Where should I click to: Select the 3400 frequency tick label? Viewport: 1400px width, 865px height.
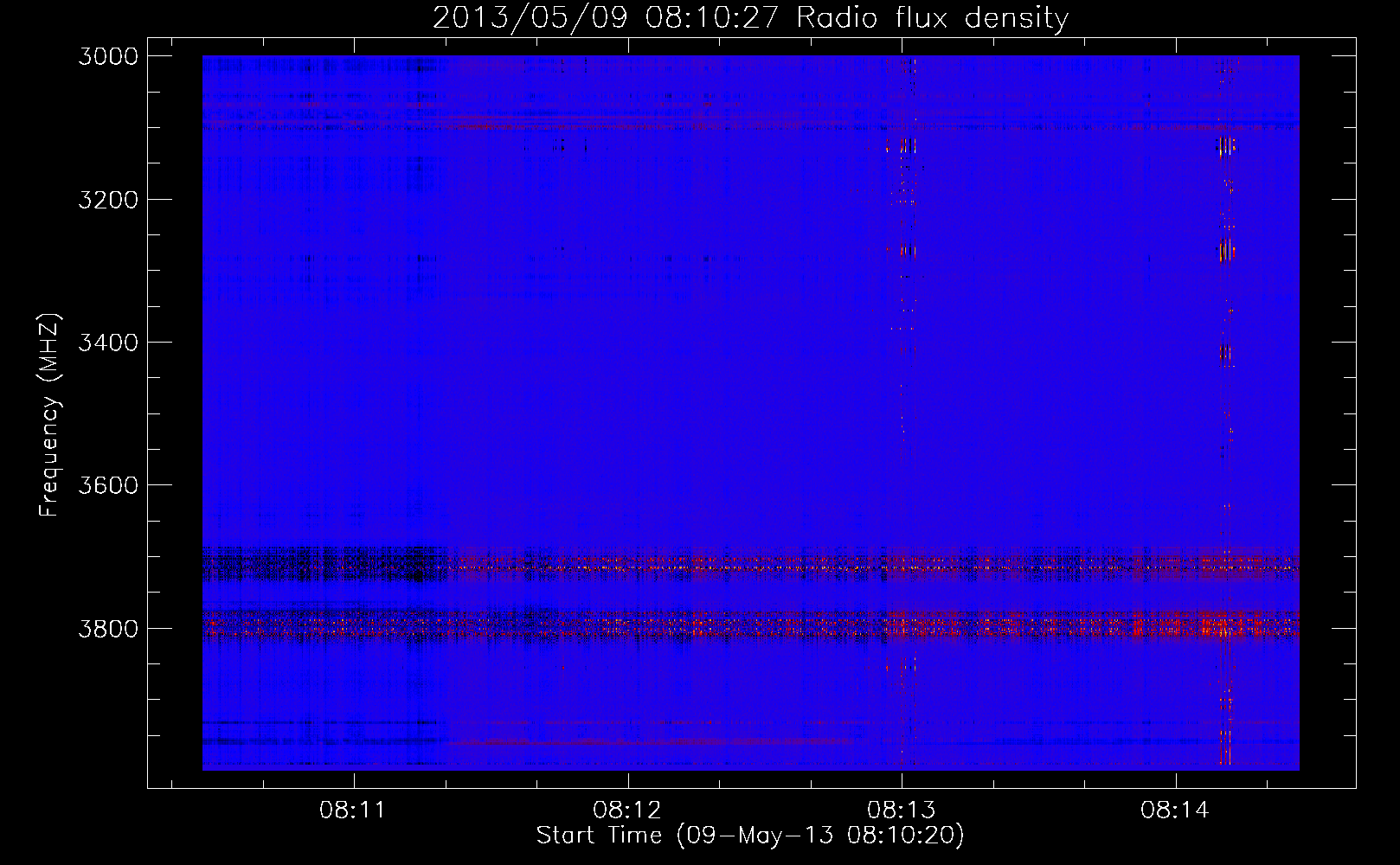click(108, 343)
